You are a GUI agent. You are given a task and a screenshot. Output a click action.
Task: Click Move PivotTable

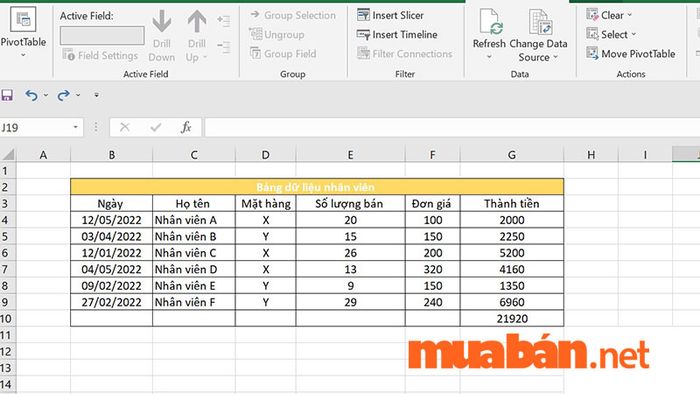tap(631, 54)
